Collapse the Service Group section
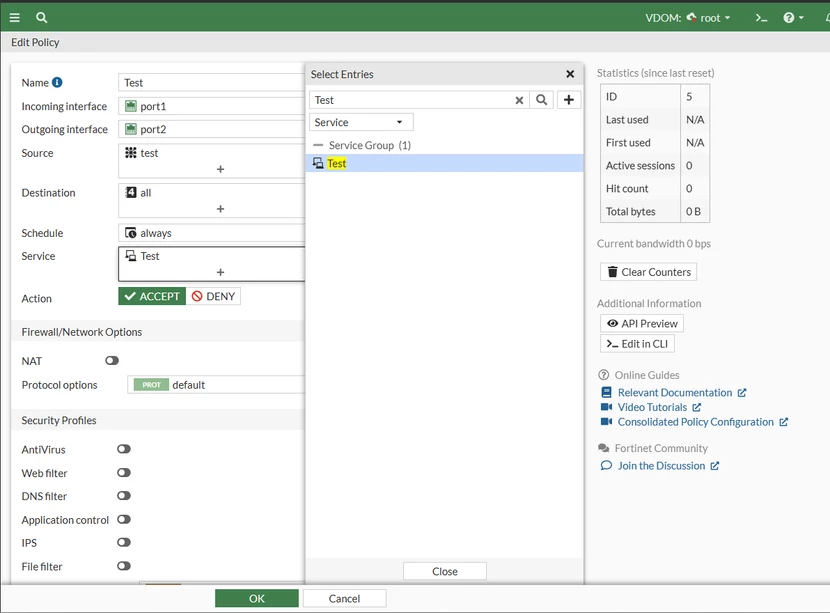830x613 pixels. [318, 145]
